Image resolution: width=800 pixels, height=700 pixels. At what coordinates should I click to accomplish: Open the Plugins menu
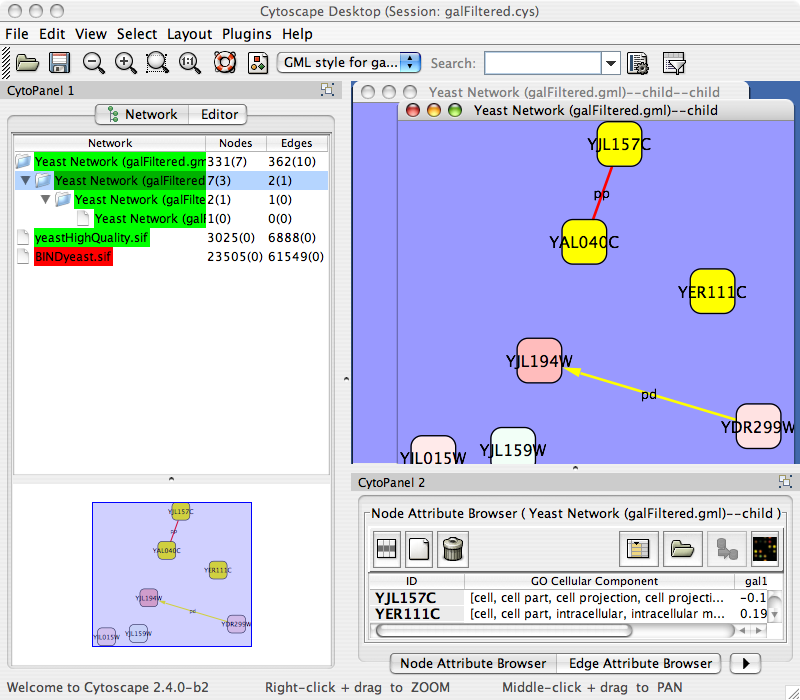click(246, 34)
